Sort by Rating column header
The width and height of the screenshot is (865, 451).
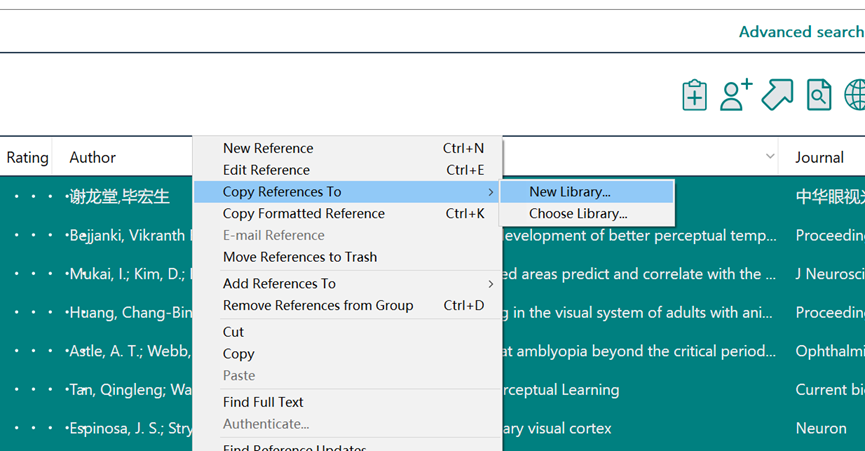[27, 157]
